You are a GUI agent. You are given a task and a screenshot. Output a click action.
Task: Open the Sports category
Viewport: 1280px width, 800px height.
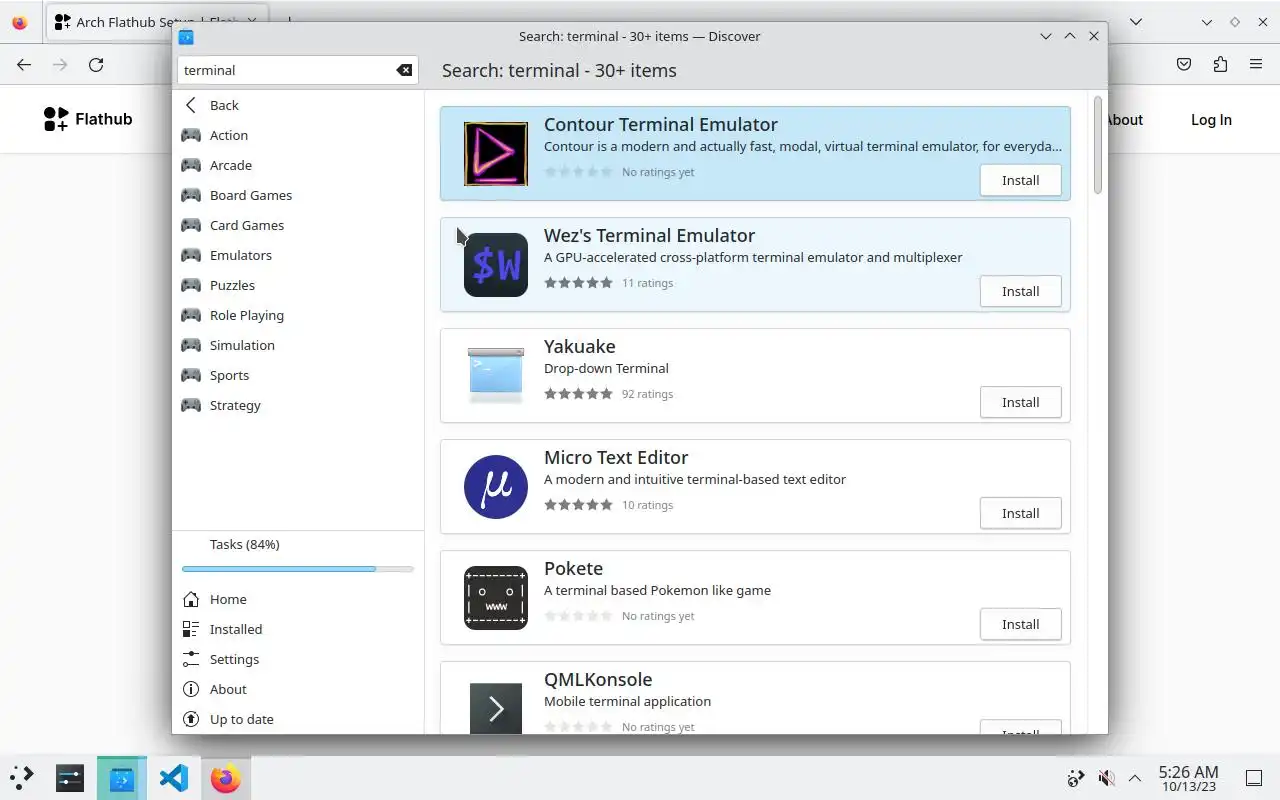298,375
